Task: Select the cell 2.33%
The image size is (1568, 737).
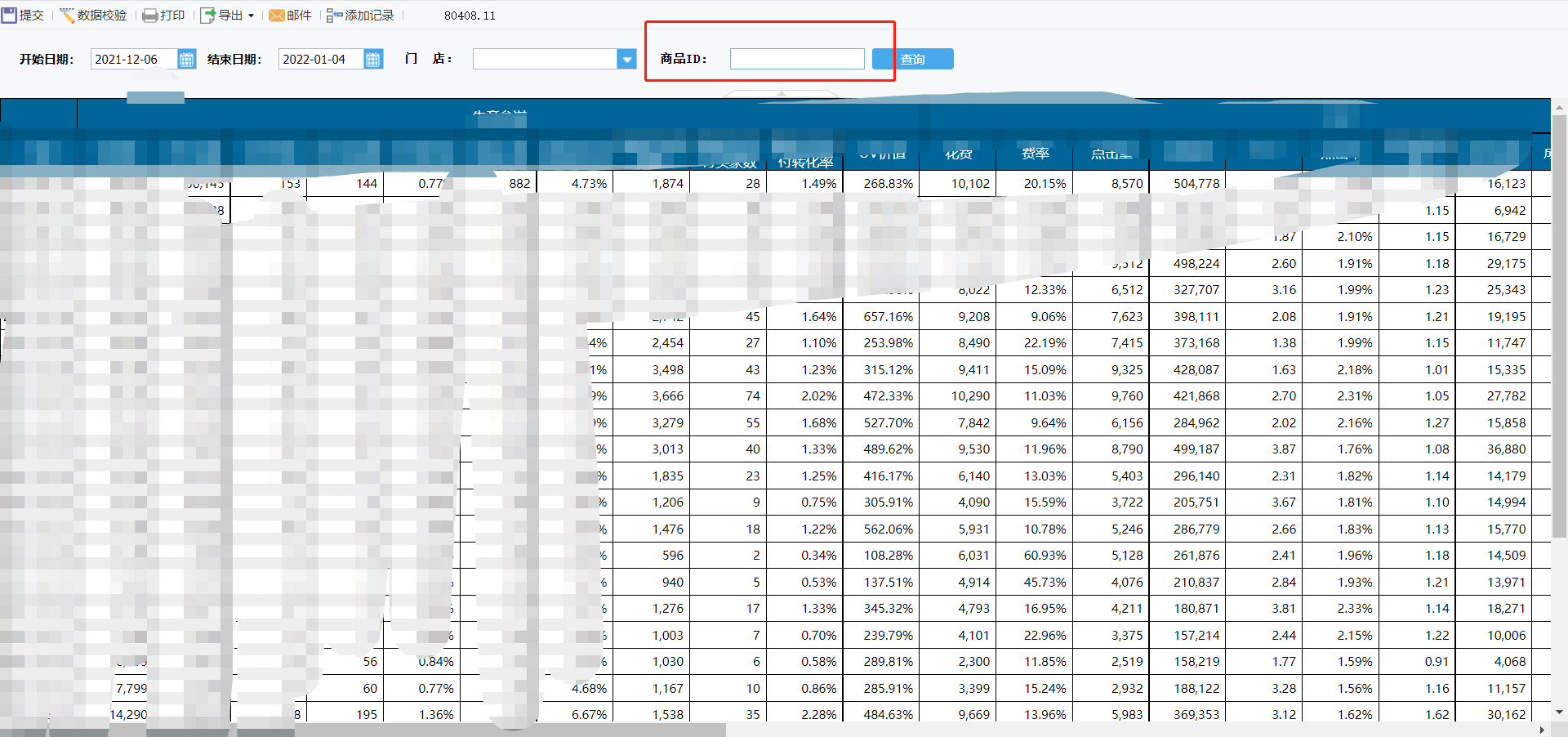Action: click(x=1354, y=609)
